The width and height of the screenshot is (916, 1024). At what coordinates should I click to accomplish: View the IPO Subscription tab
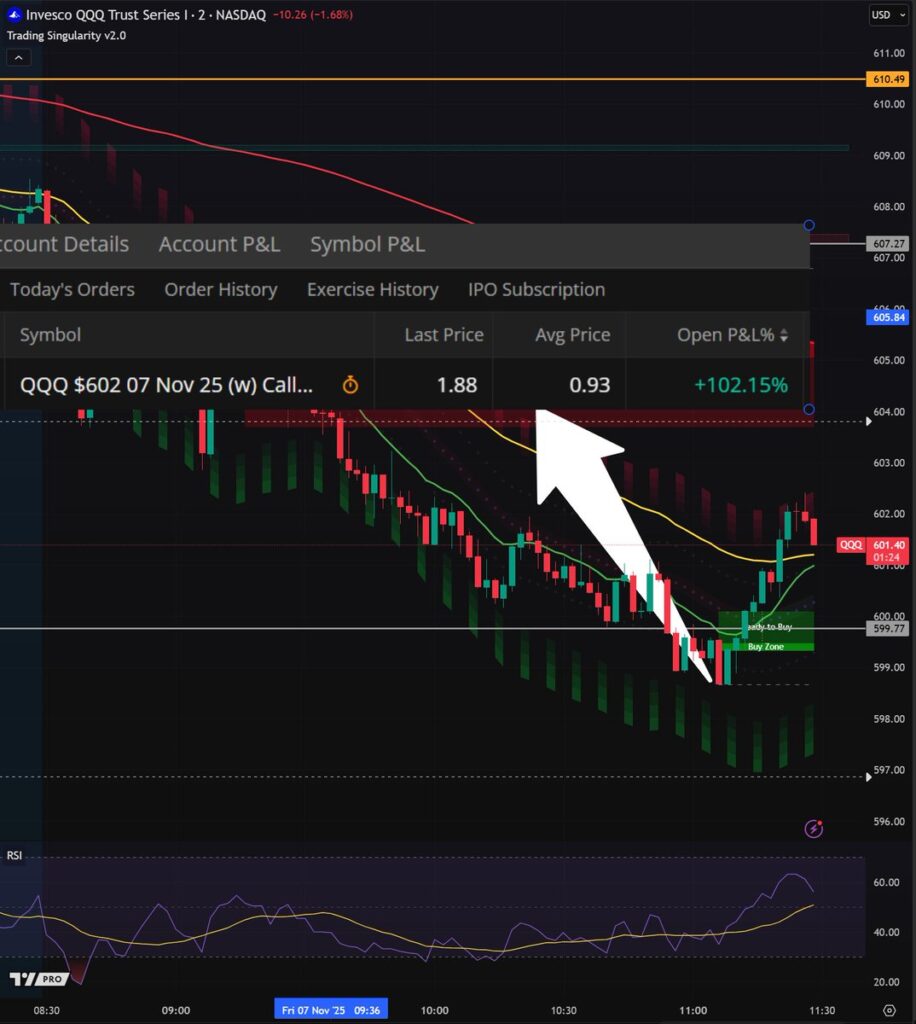point(536,290)
